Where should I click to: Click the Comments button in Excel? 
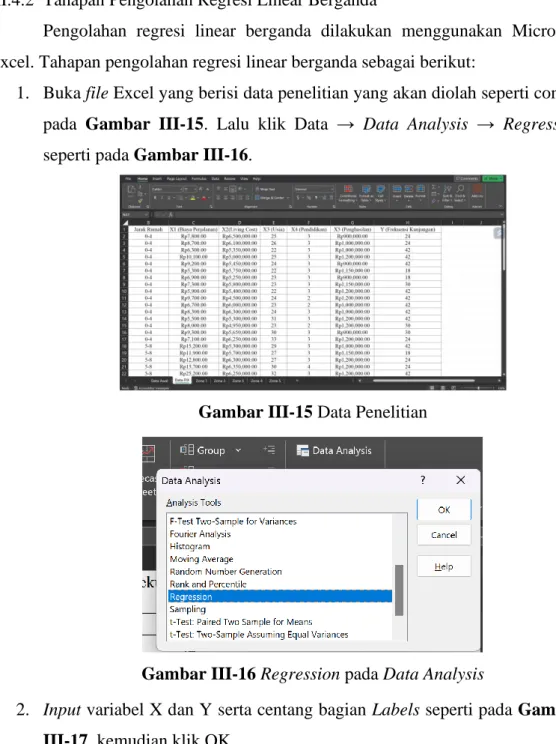467,179
